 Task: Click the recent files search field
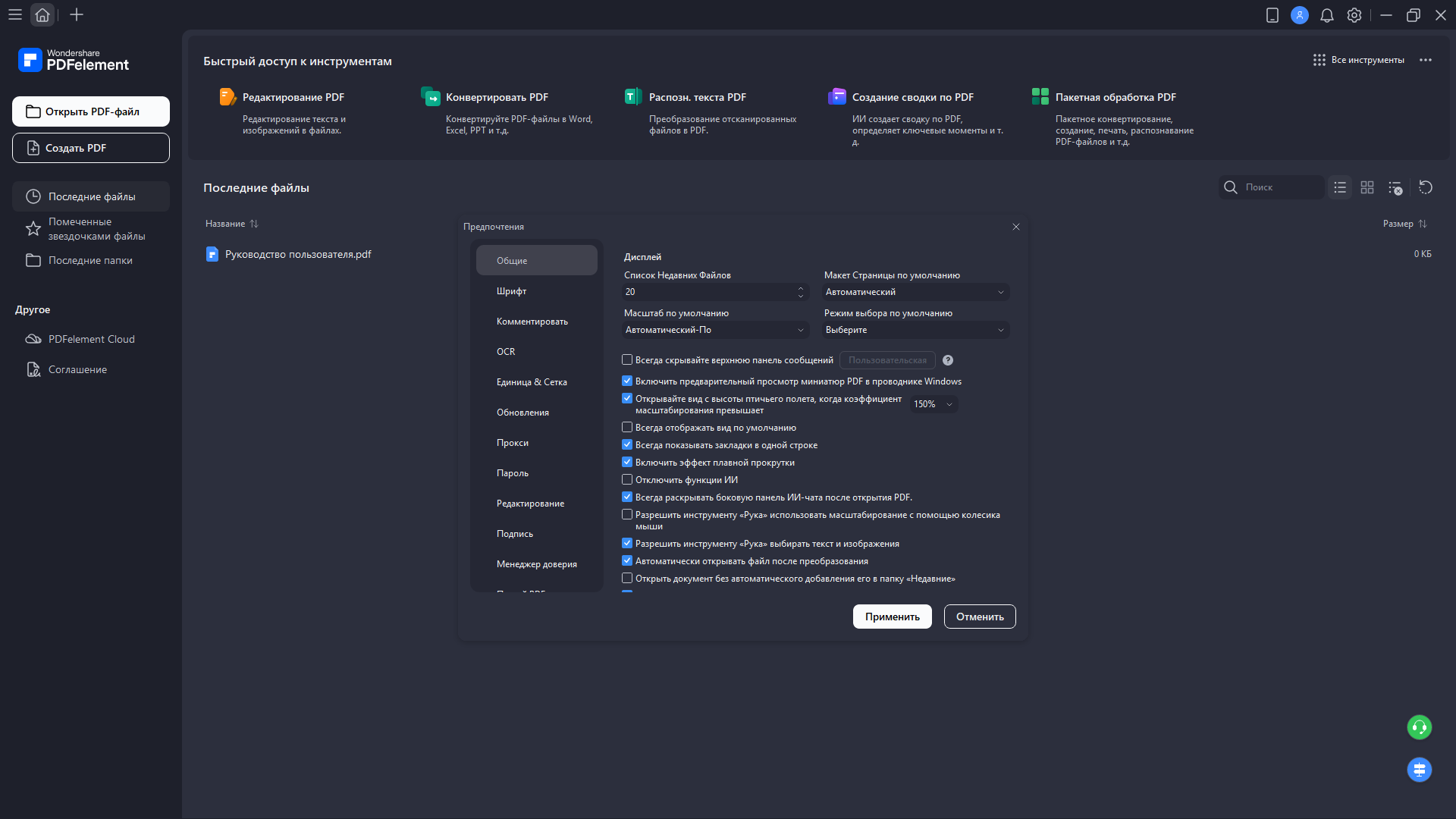click(1282, 187)
